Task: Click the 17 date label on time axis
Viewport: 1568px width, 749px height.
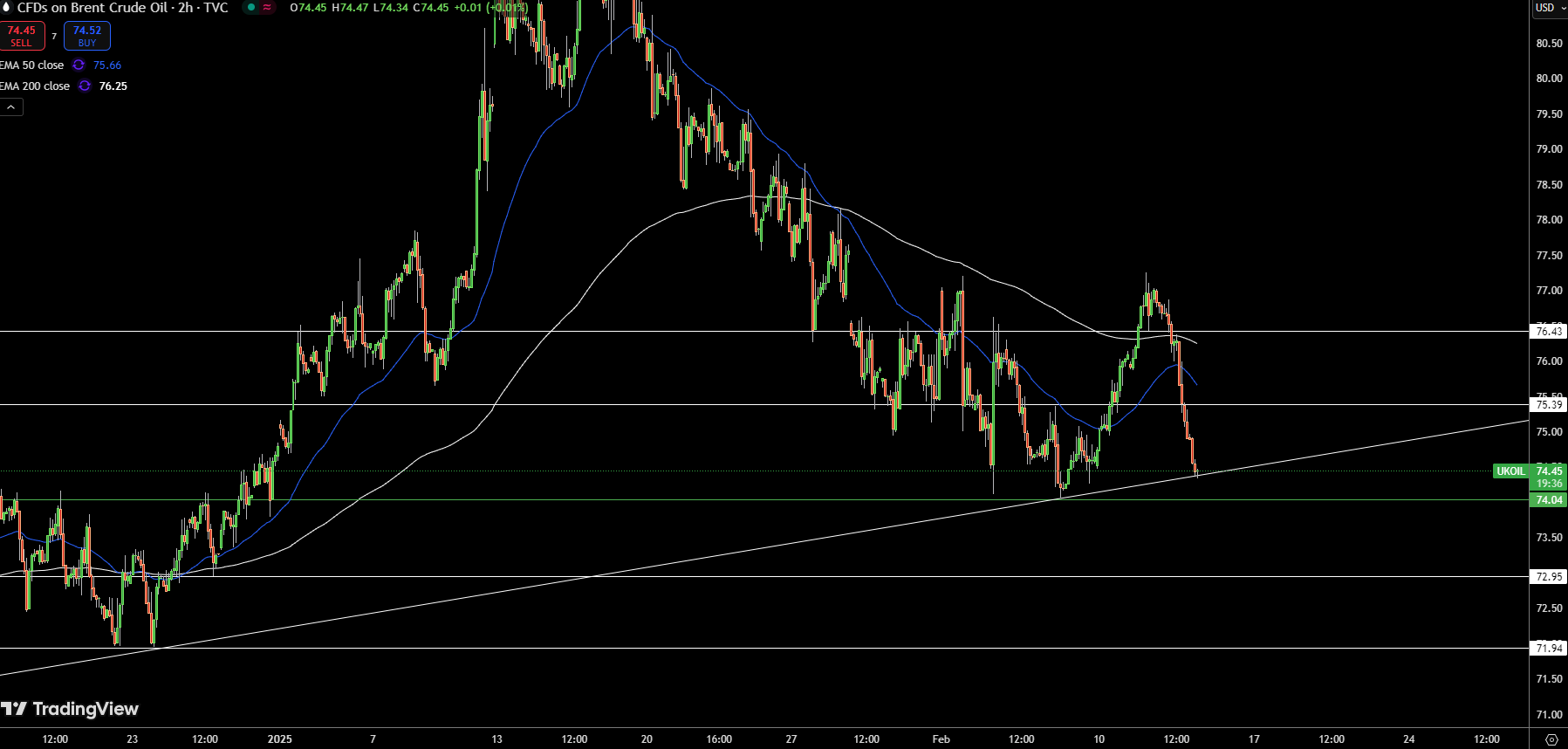Action: point(1254,739)
